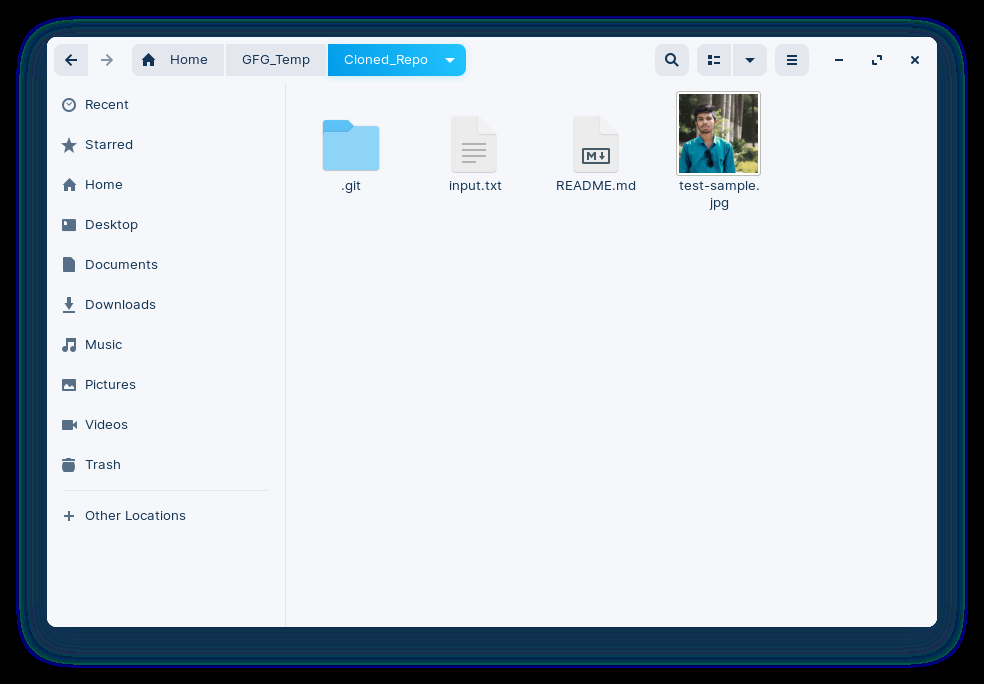Screen dimensions: 984x684
Task: Select the Home breadcrumb in the path bar
Action: coord(178,60)
